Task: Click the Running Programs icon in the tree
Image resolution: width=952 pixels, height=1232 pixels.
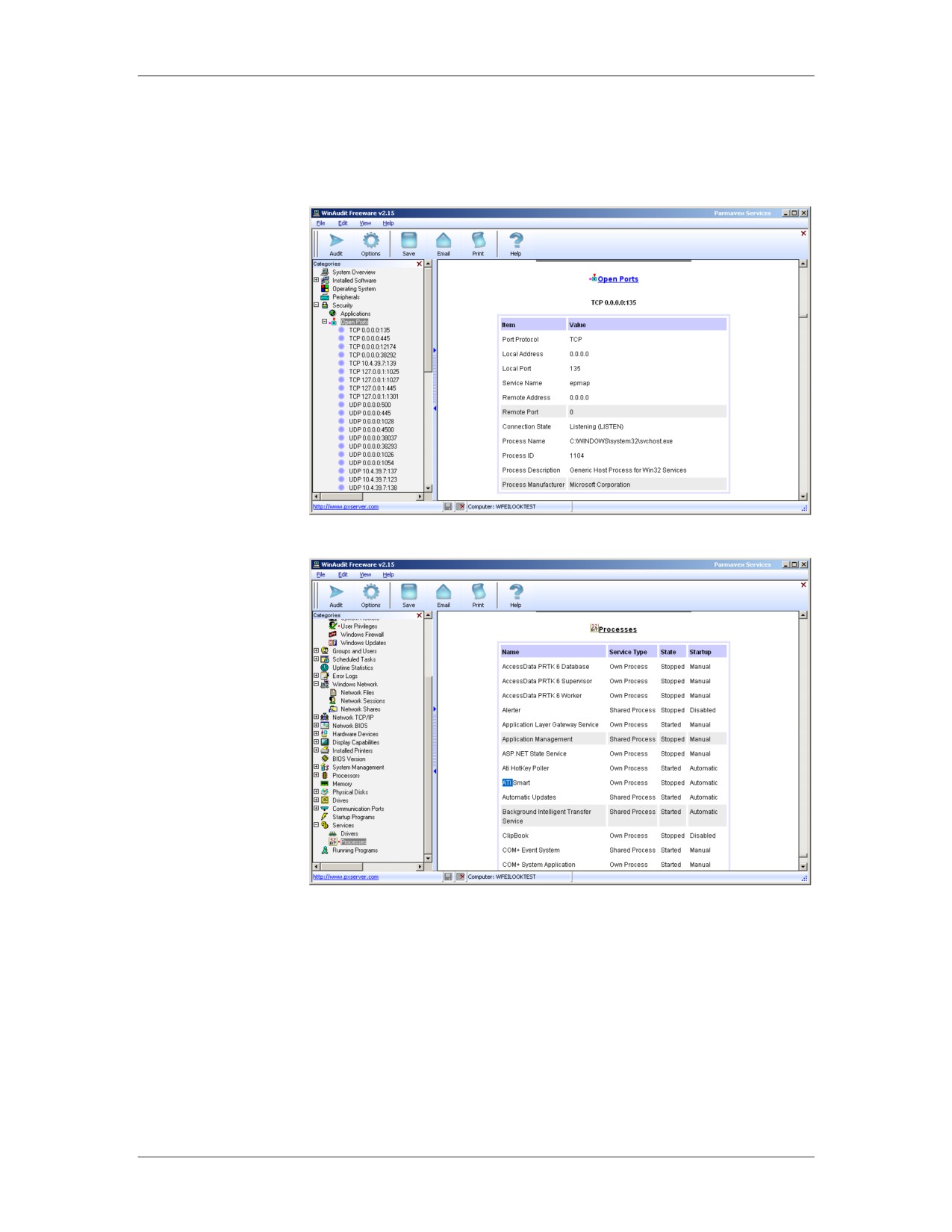Action: pos(325,850)
